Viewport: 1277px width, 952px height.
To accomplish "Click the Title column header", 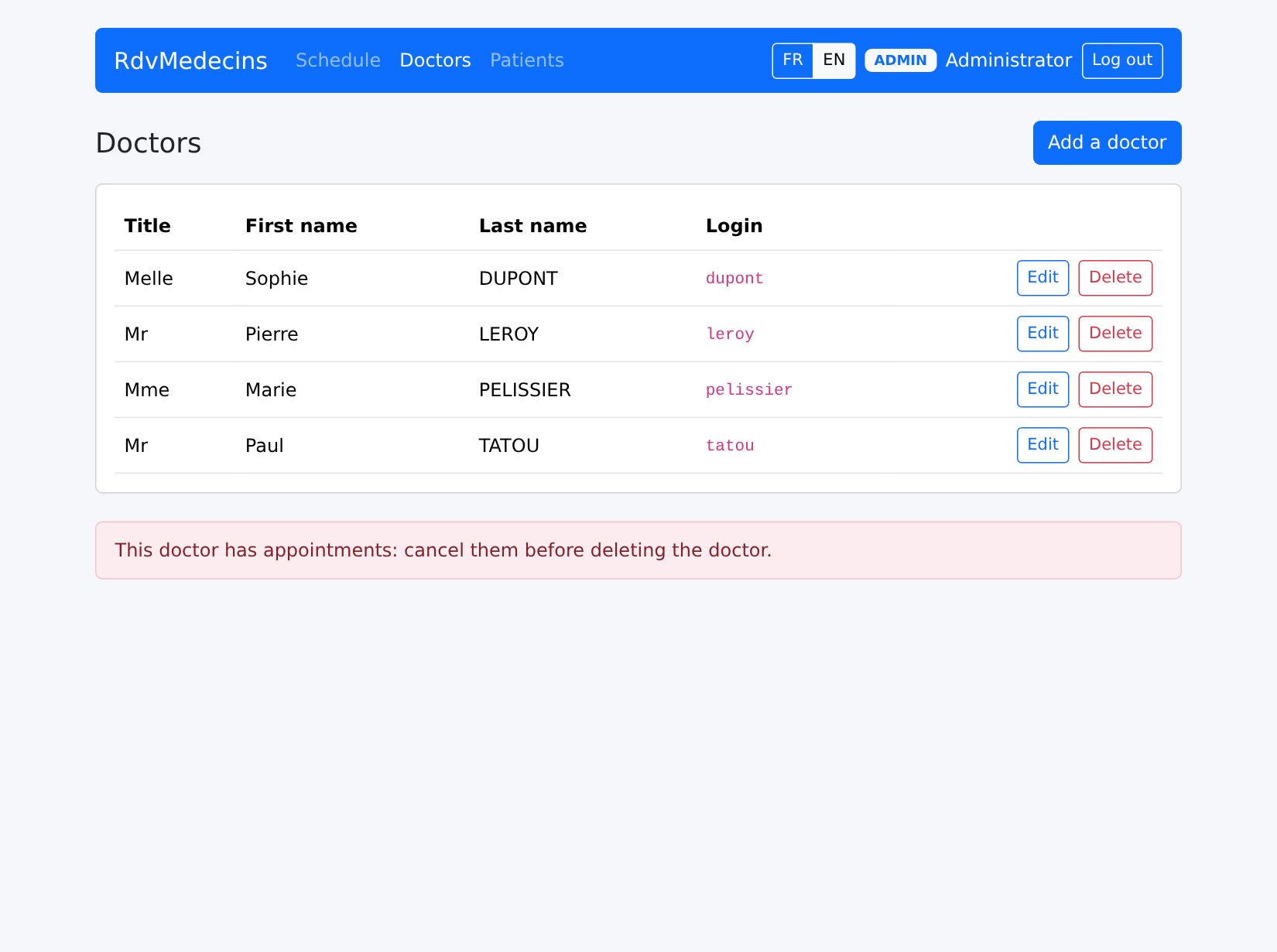I will (x=147, y=226).
